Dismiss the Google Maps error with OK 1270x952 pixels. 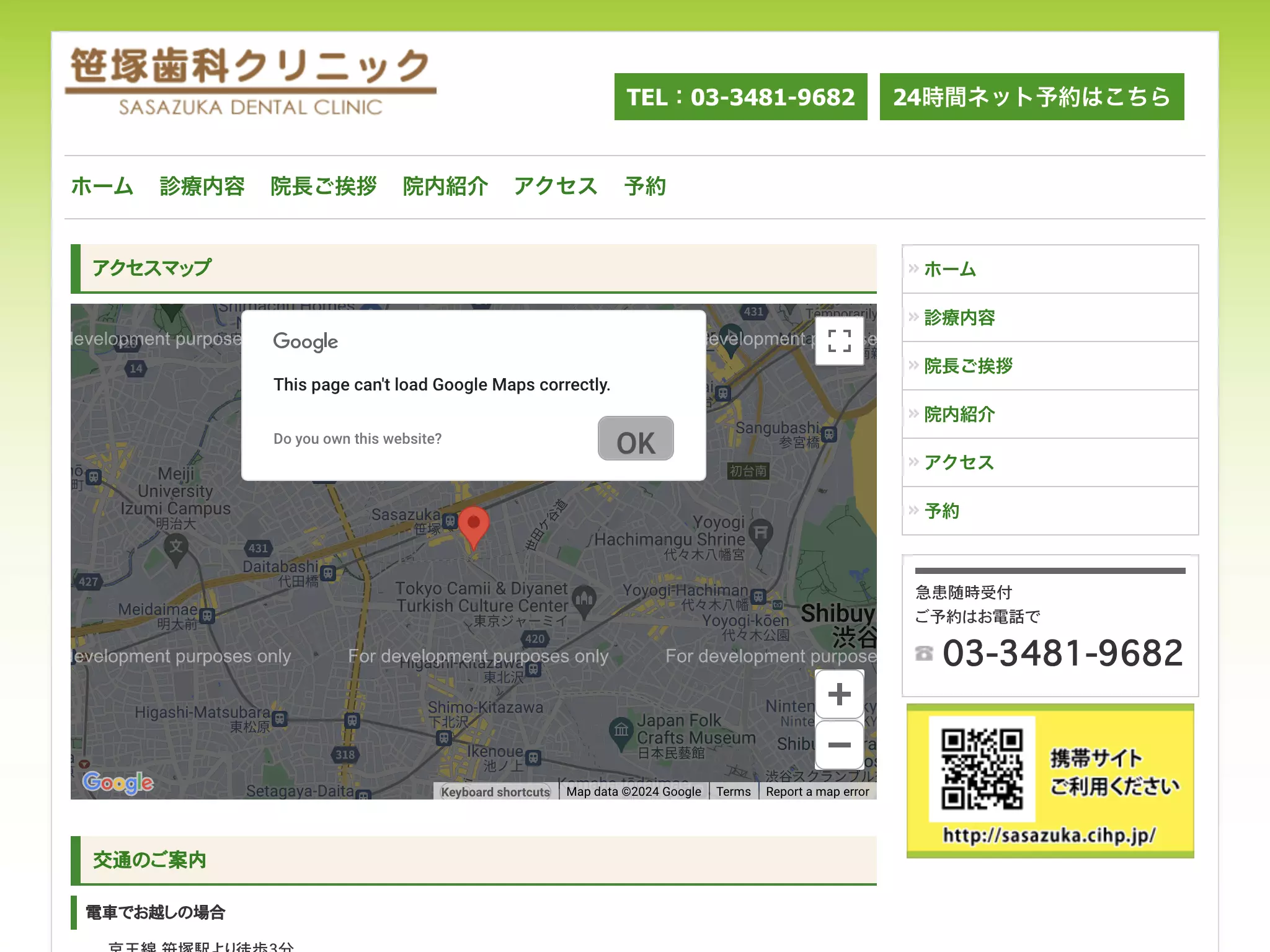point(636,438)
